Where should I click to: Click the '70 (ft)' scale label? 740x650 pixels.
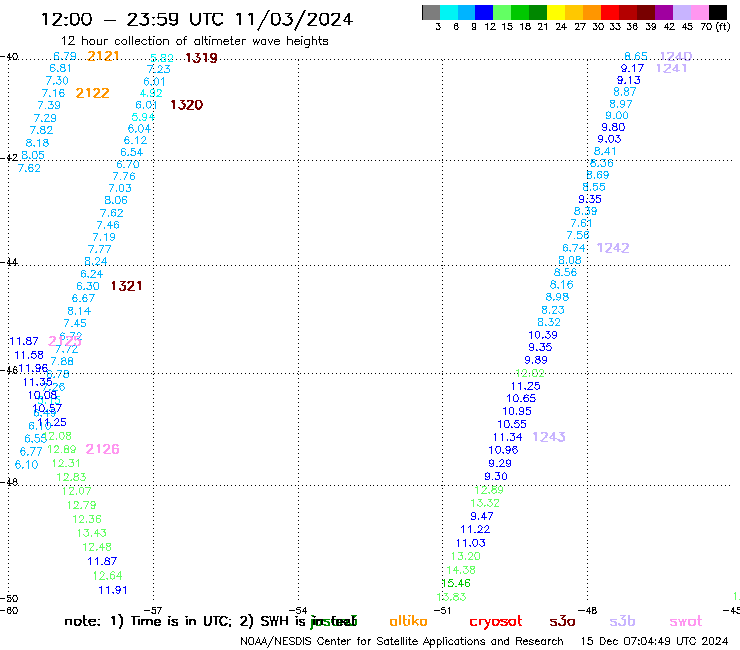pos(715,26)
